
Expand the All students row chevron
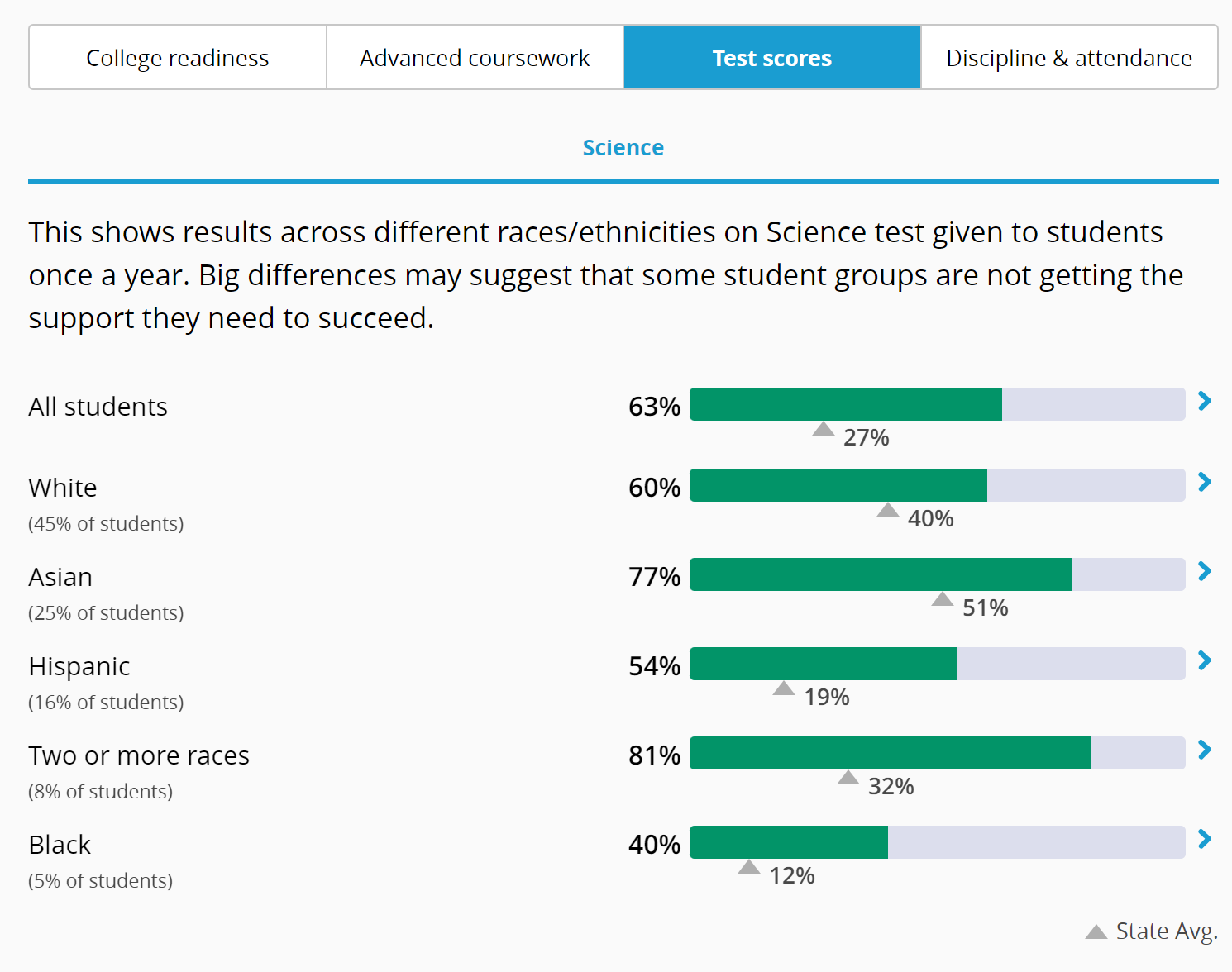tap(1205, 402)
